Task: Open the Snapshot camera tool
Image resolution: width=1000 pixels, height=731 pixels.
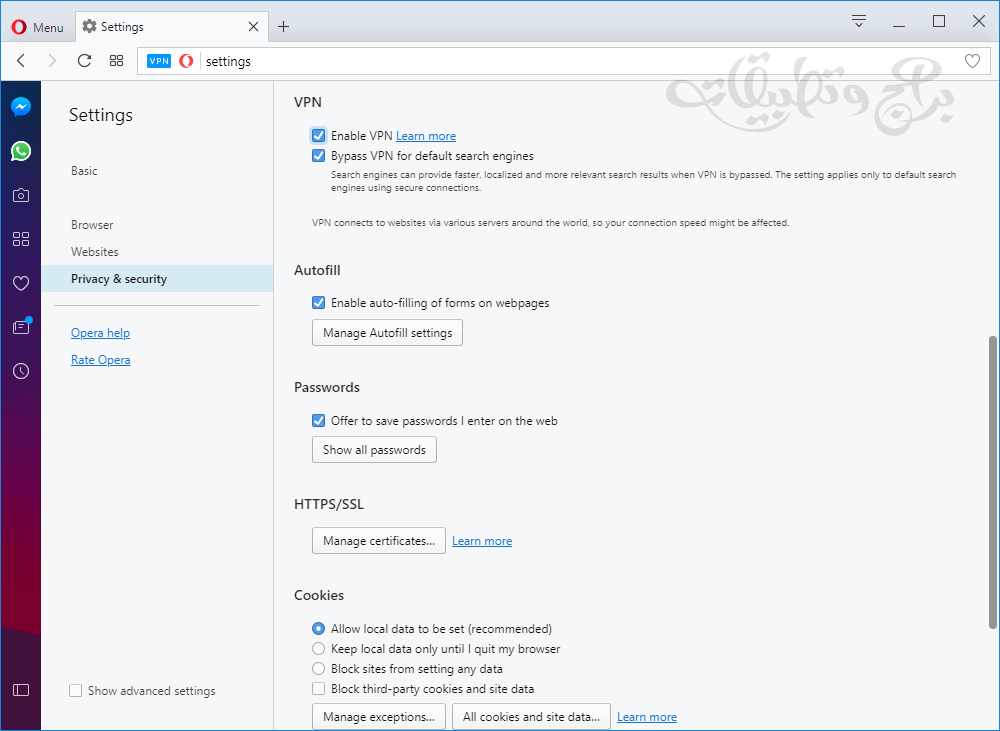Action: click(x=21, y=195)
